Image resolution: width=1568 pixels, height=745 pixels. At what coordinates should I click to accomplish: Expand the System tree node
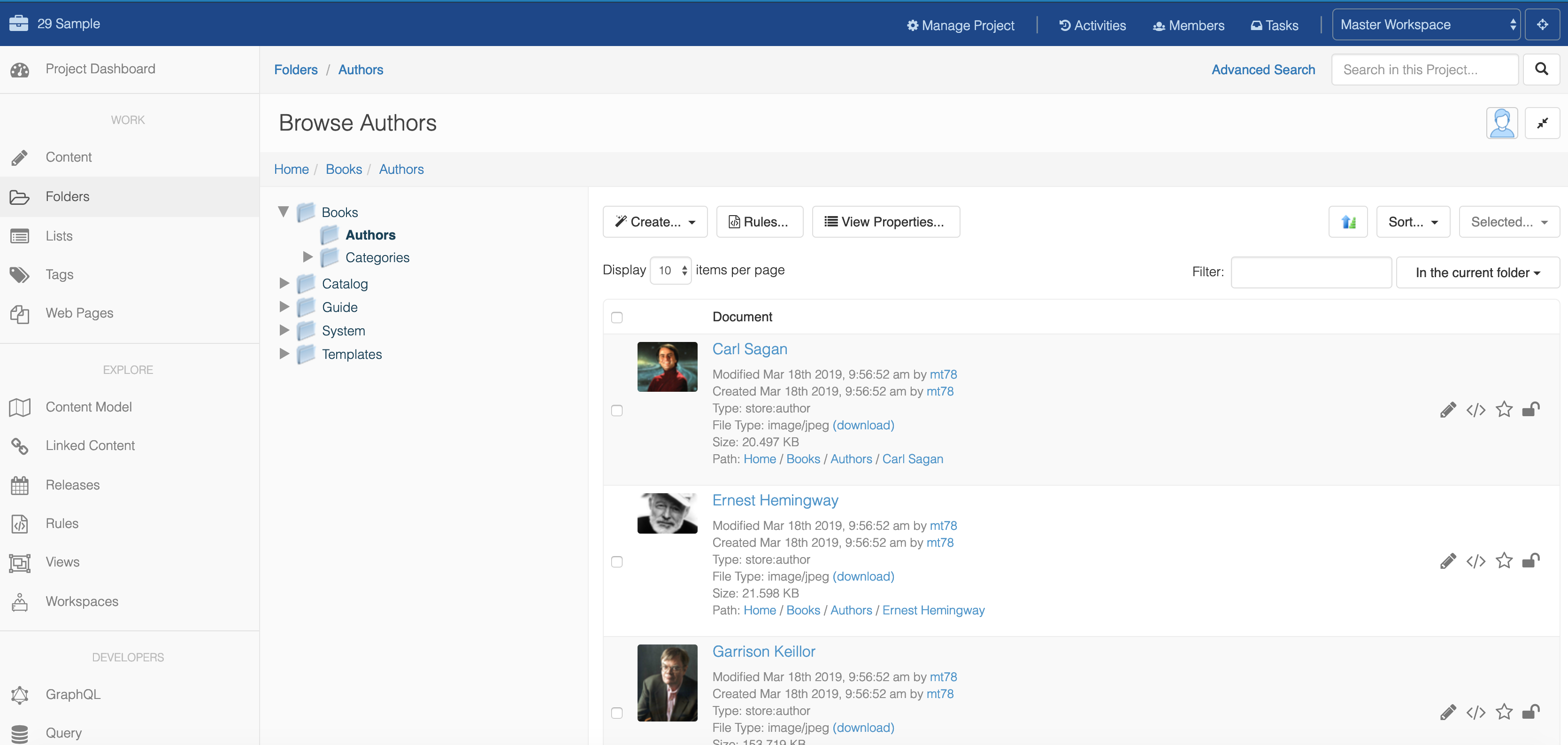pos(284,330)
